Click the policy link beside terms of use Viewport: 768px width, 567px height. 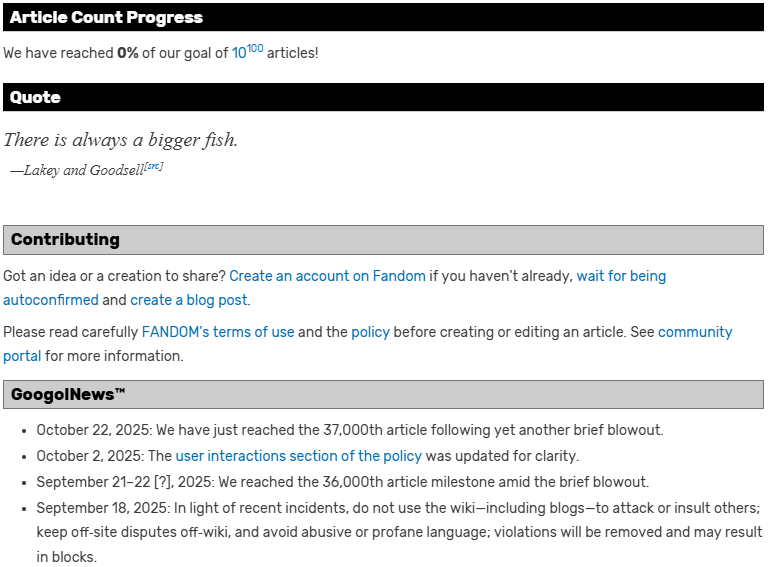[x=370, y=332]
